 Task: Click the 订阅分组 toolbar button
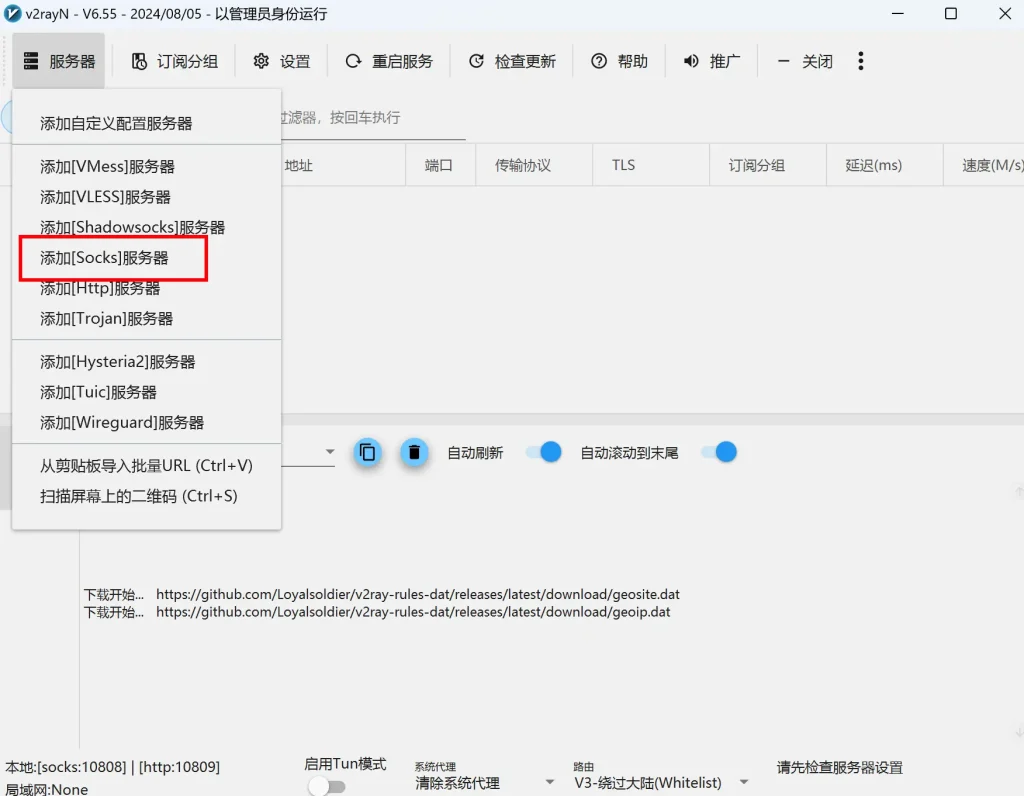[x=174, y=61]
